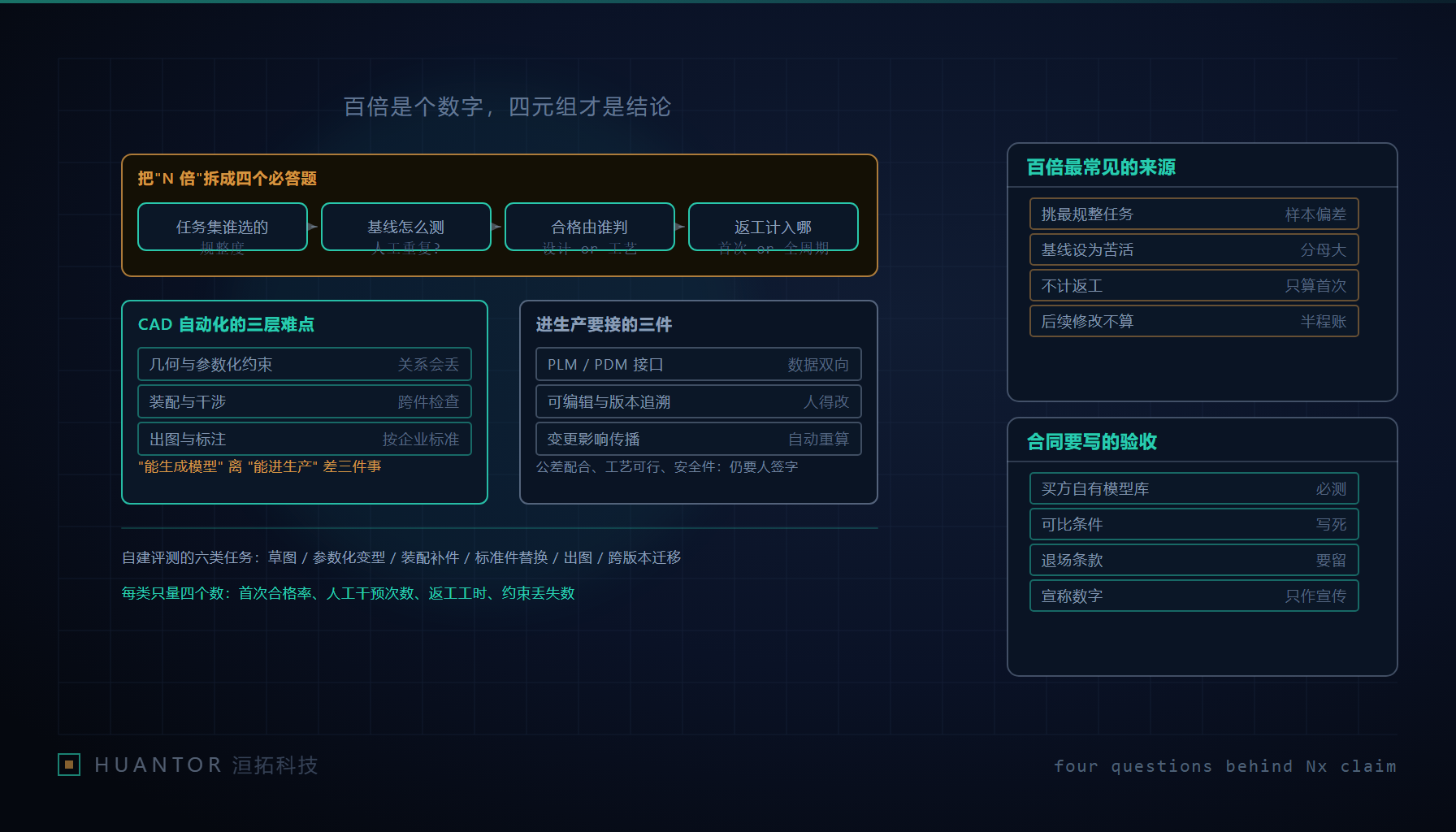
Task: Click heading 合同要写的验收
Action: click(x=1092, y=442)
